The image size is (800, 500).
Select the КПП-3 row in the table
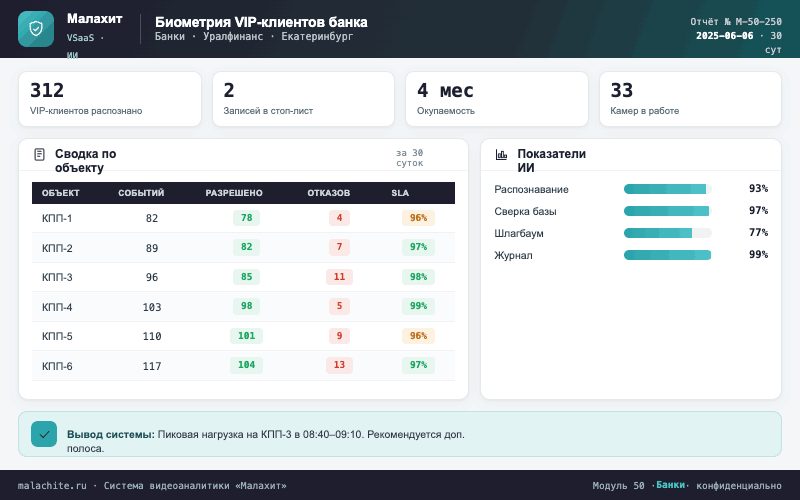coord(243,277)
